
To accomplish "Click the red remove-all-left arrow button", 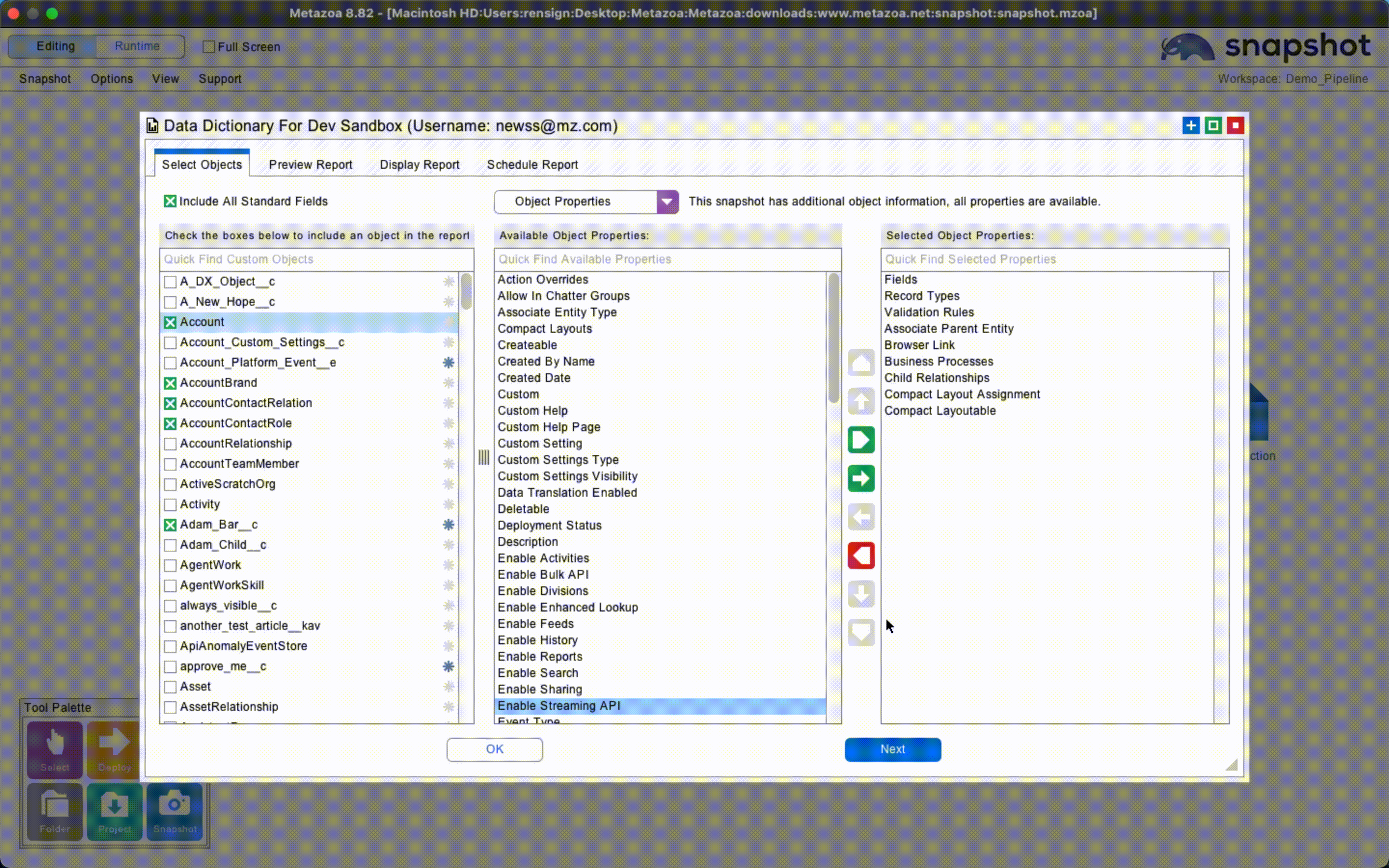I will coord(861,555).
